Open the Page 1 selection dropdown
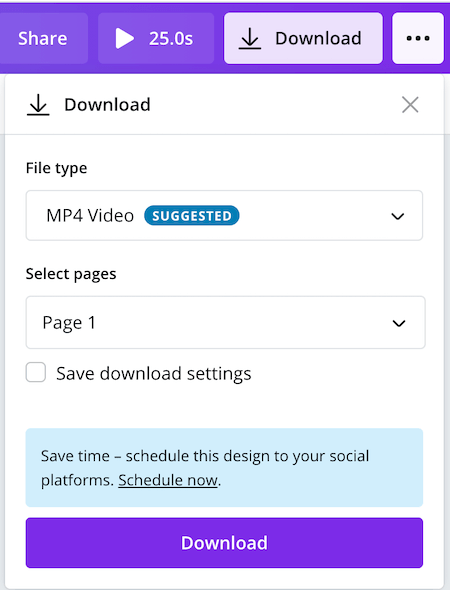 tap(225, 322)
